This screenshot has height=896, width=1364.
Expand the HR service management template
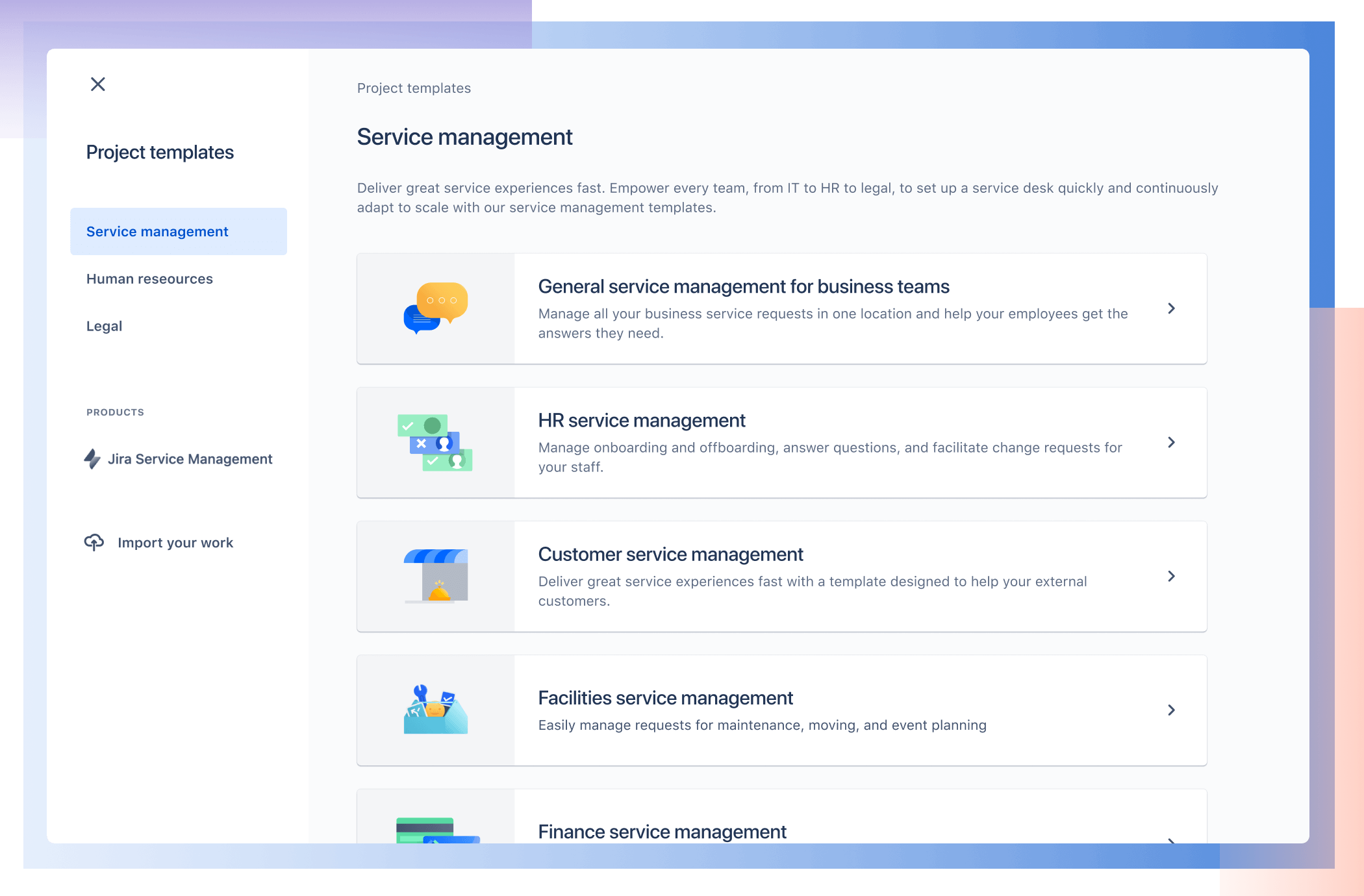[x=1172, y=442]
